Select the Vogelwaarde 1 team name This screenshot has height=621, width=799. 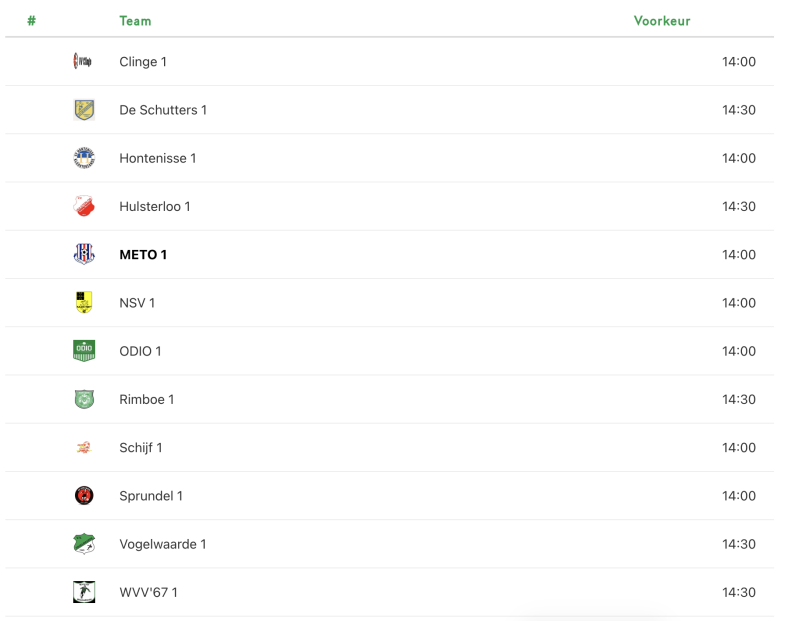[x=163, y=544]
